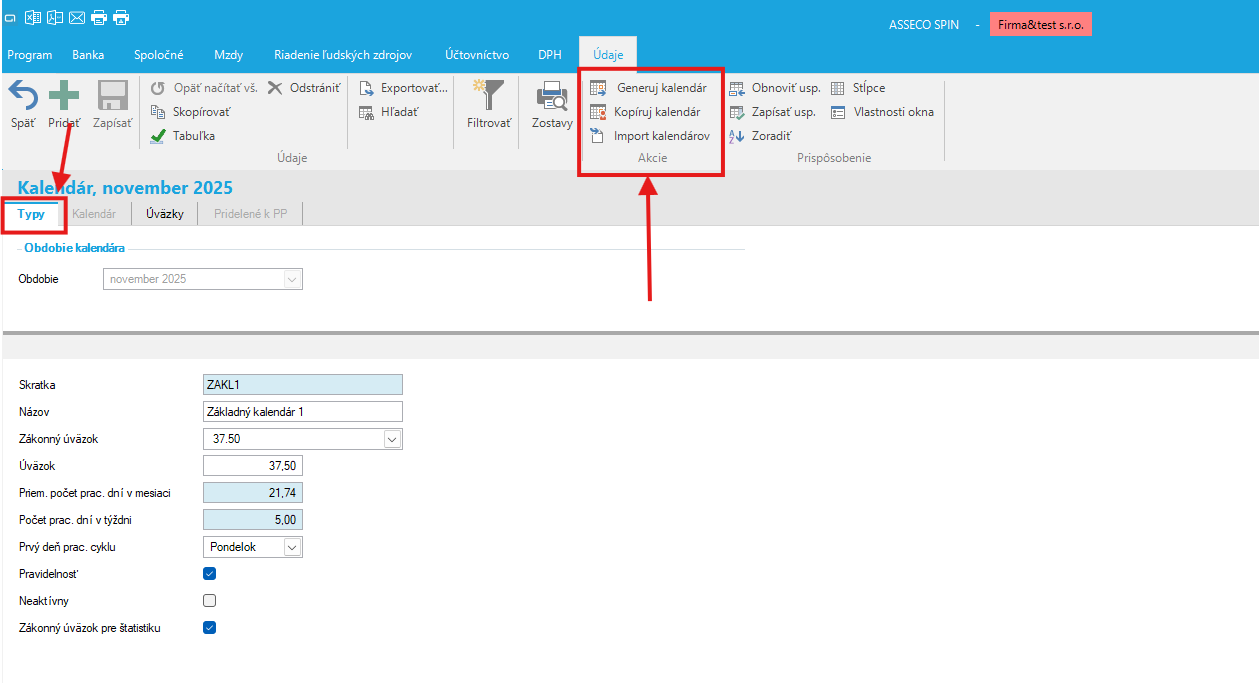Click the Názov input field
The image size is (1259, 683).
click(x=302, y=412)
